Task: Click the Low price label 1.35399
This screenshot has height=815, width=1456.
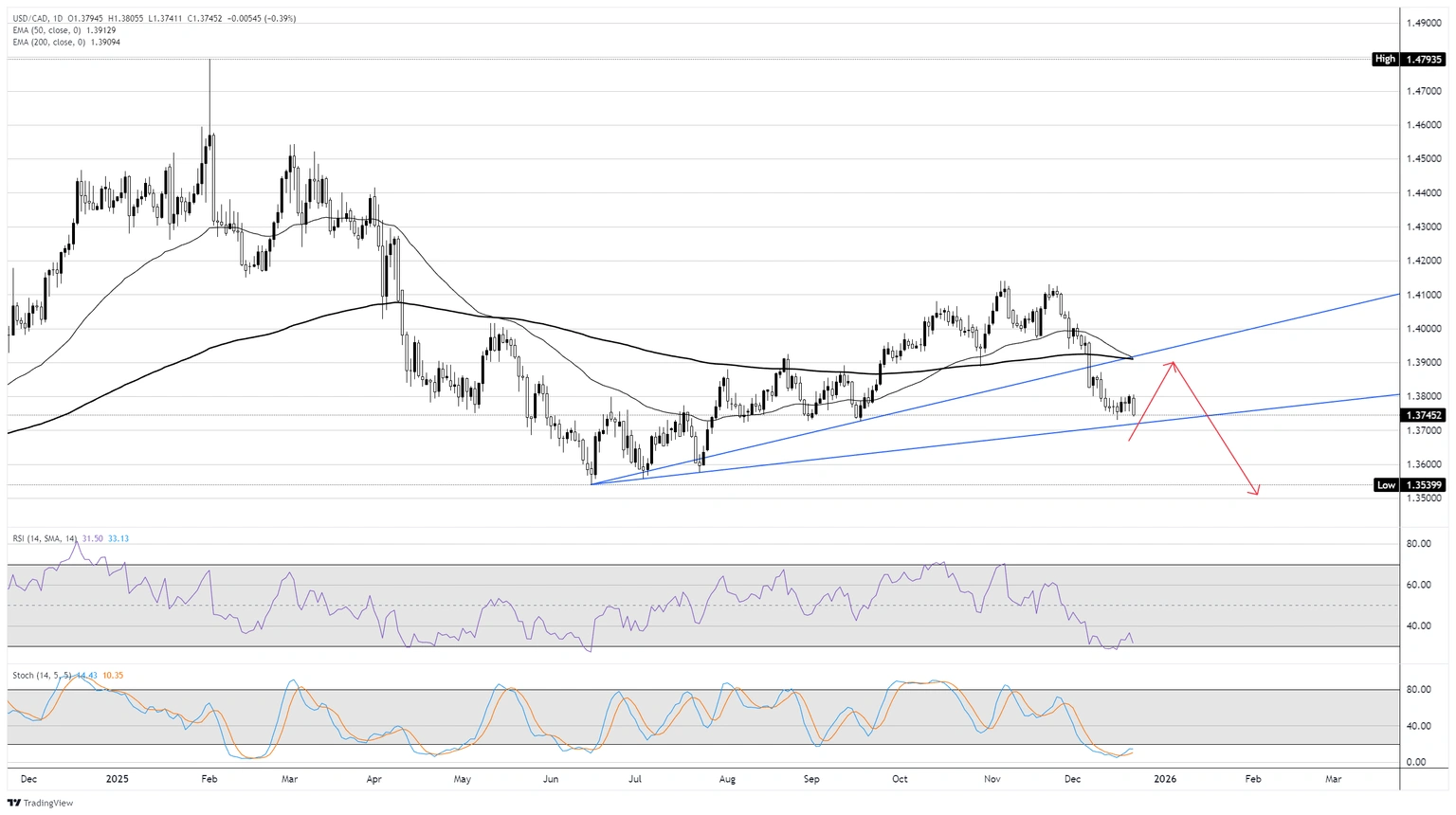Action: pyautogui.click(x=1410, y=484)
